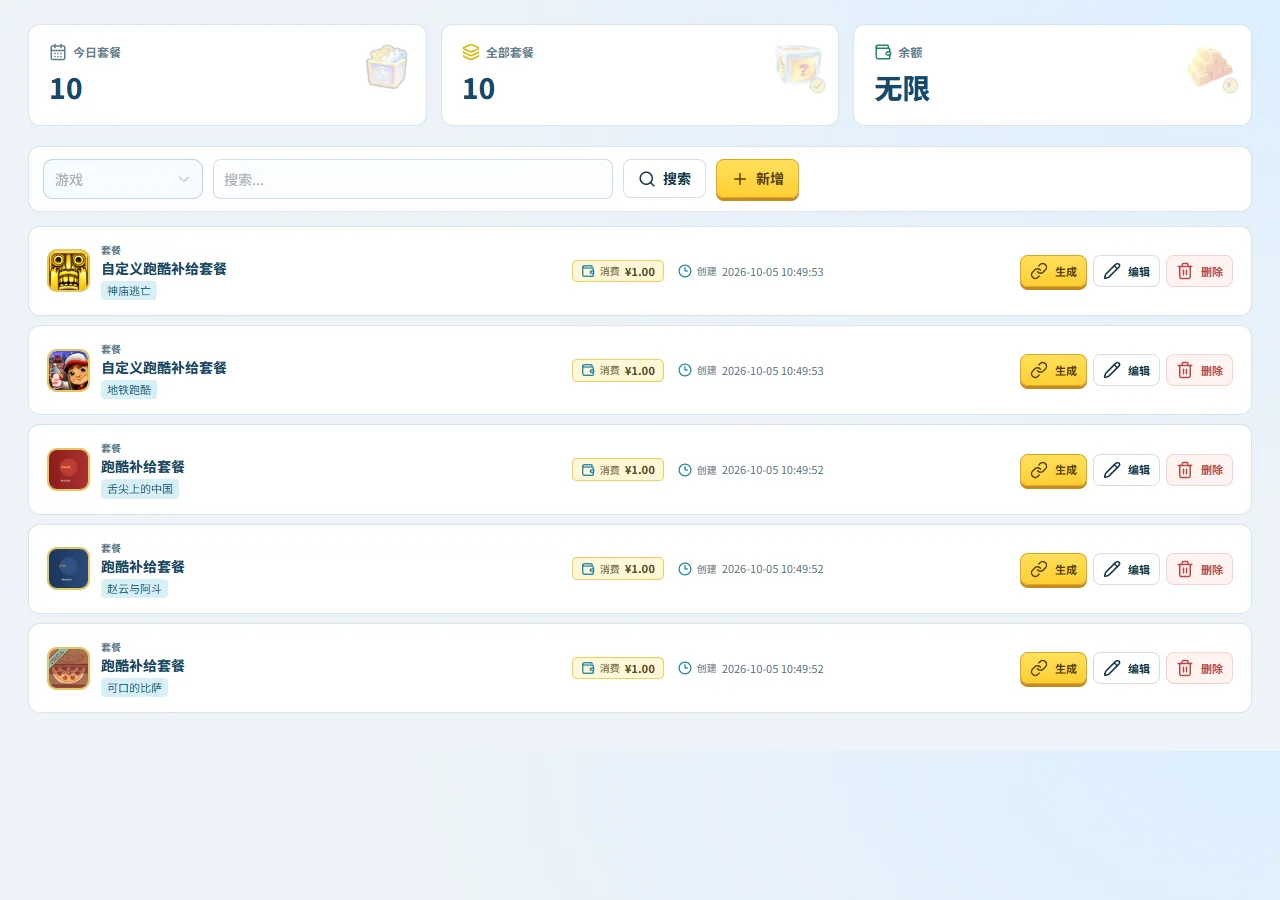Click the calendar icon beside 今日套餐
Screen dimensions: 1280x900
(x=58, y=52)
